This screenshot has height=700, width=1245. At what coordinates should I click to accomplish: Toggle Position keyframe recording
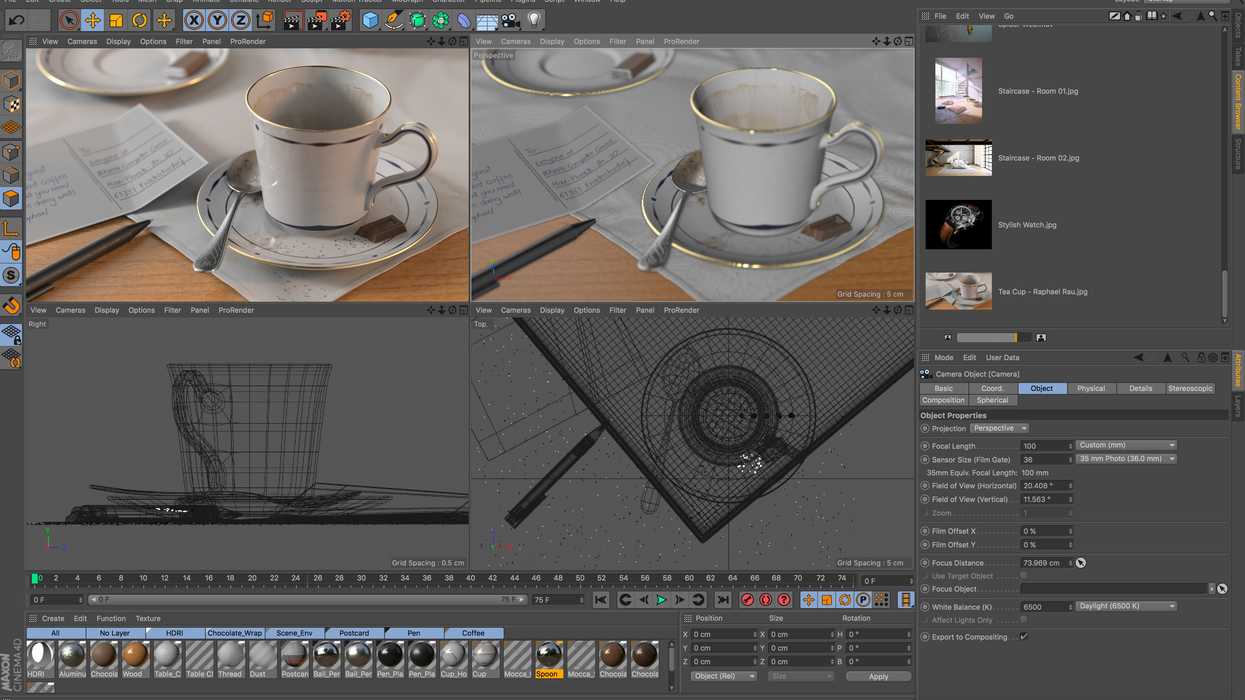pos(808,600)
